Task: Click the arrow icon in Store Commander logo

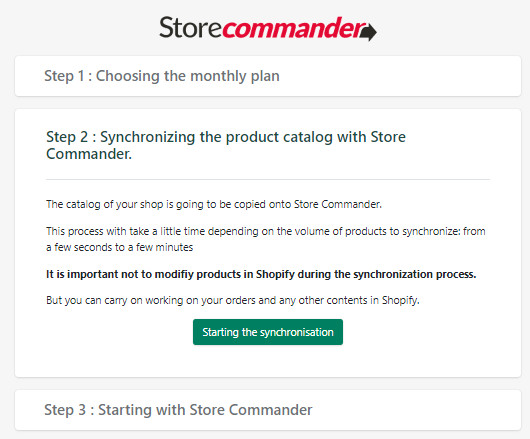Action: click(x=368, y=32)
